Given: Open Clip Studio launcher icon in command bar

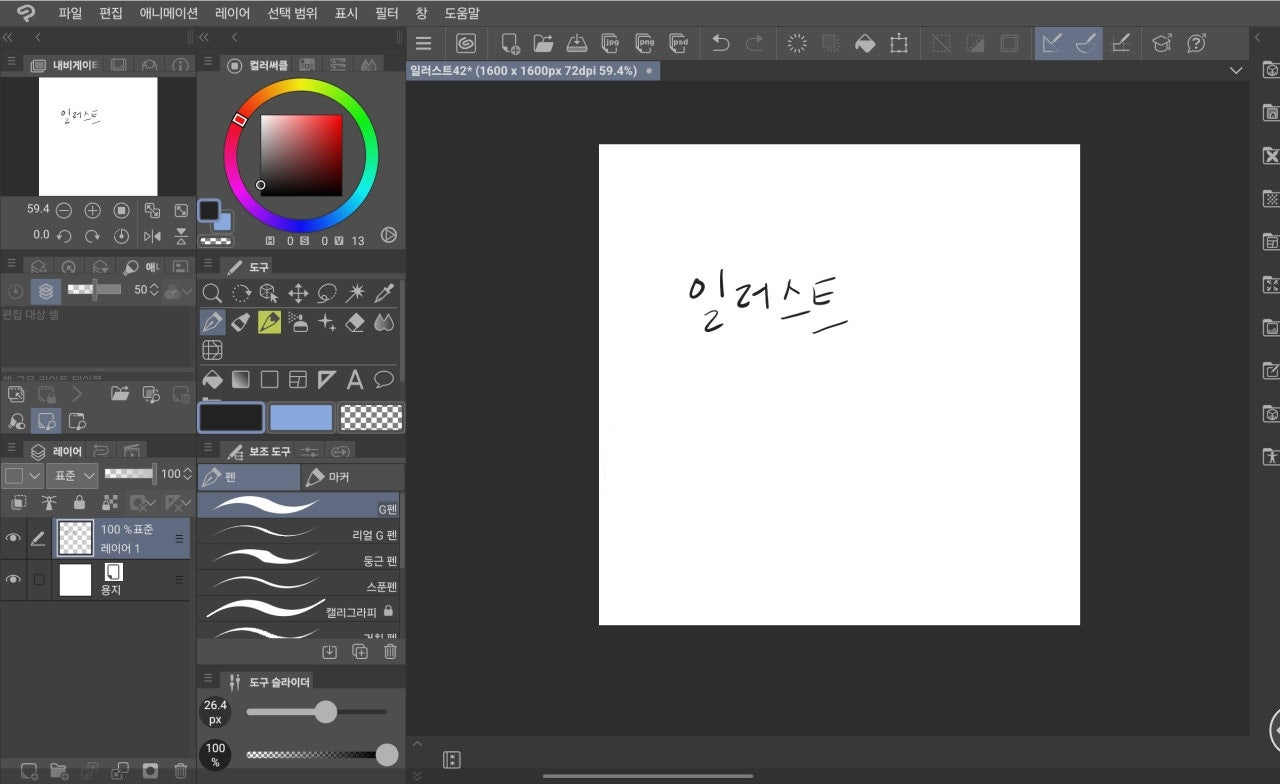Looking at the screenshot, I should pos(466,43).
